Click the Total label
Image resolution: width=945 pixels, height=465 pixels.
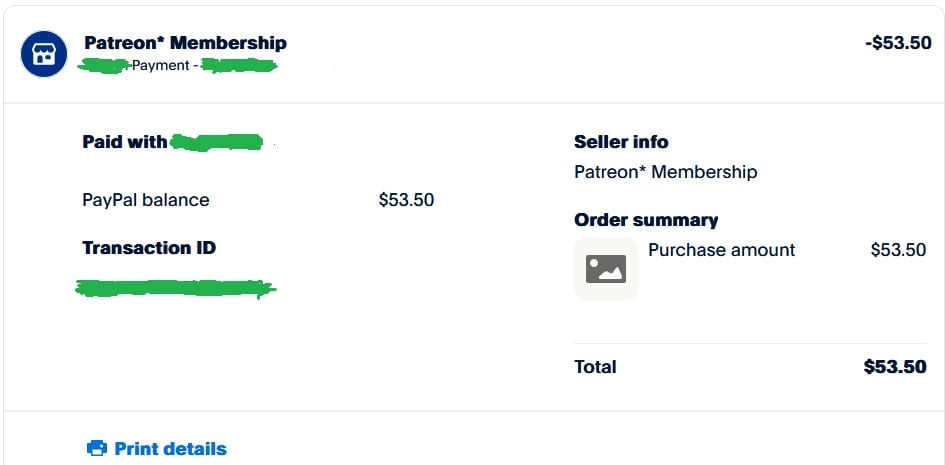pyautogui.click(x=595, y=367)
